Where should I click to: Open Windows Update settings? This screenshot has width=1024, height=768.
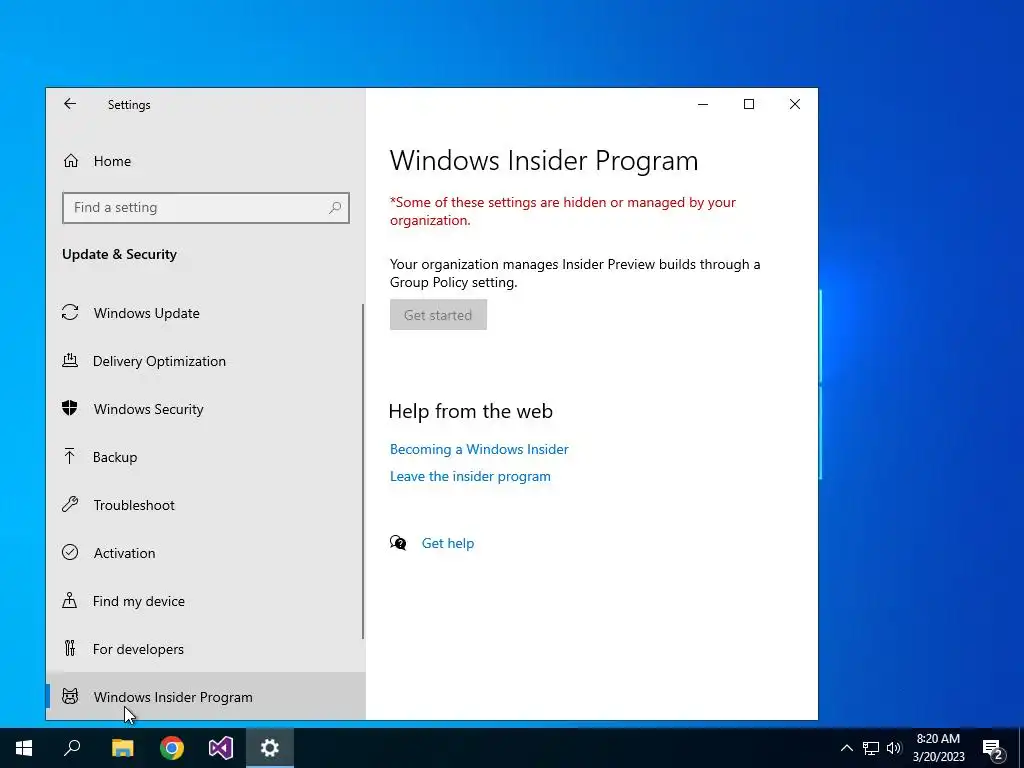[206, 313]
